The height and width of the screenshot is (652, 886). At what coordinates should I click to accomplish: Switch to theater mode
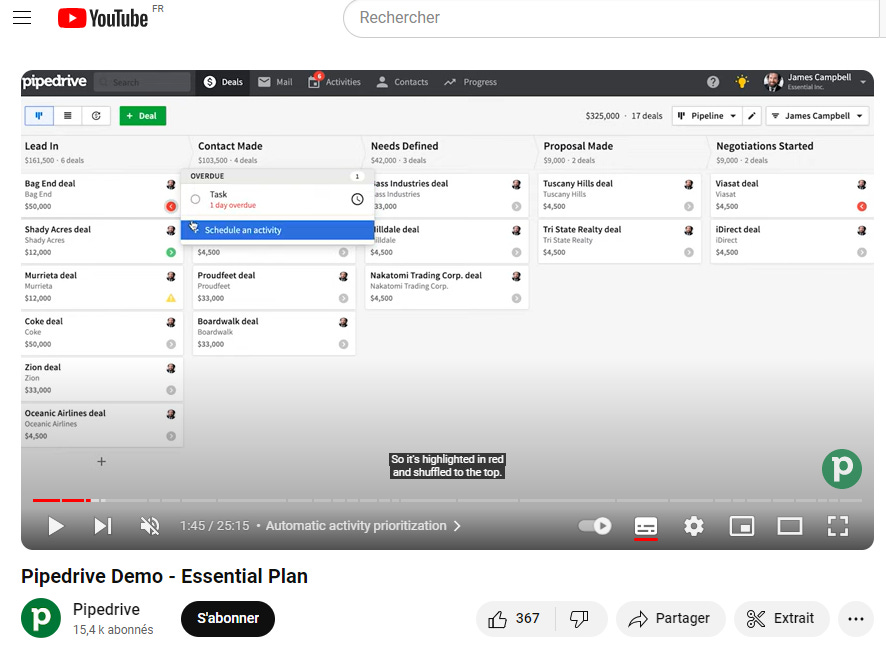click(789, 526)
